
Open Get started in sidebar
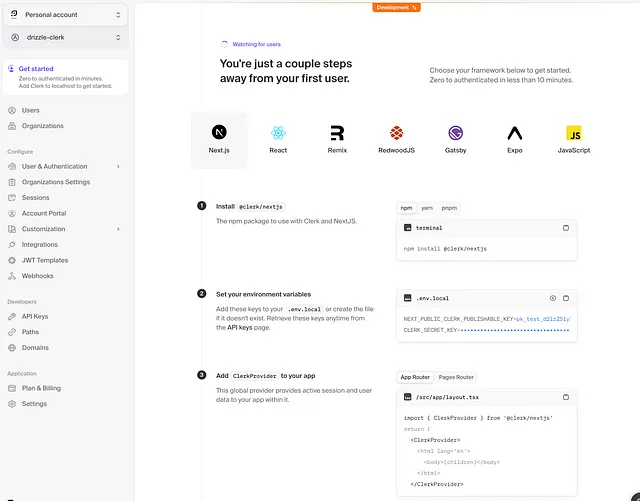click(x=65, y=77)
